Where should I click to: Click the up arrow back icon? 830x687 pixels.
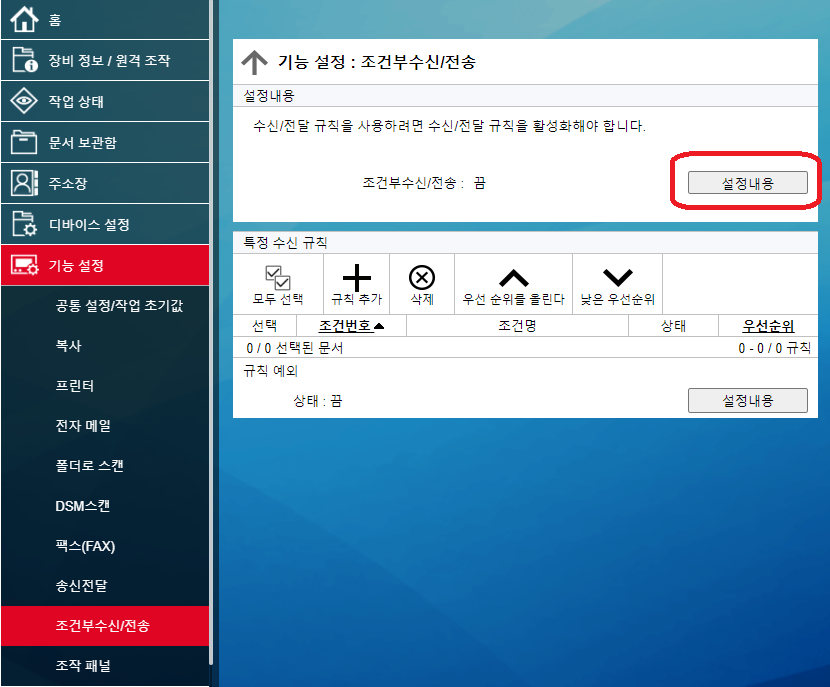255,62
